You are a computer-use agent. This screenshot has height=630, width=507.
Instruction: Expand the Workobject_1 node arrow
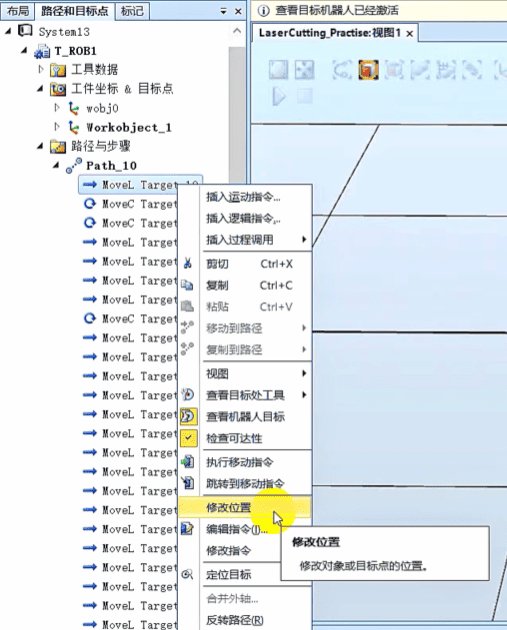(x=57, y=127)
